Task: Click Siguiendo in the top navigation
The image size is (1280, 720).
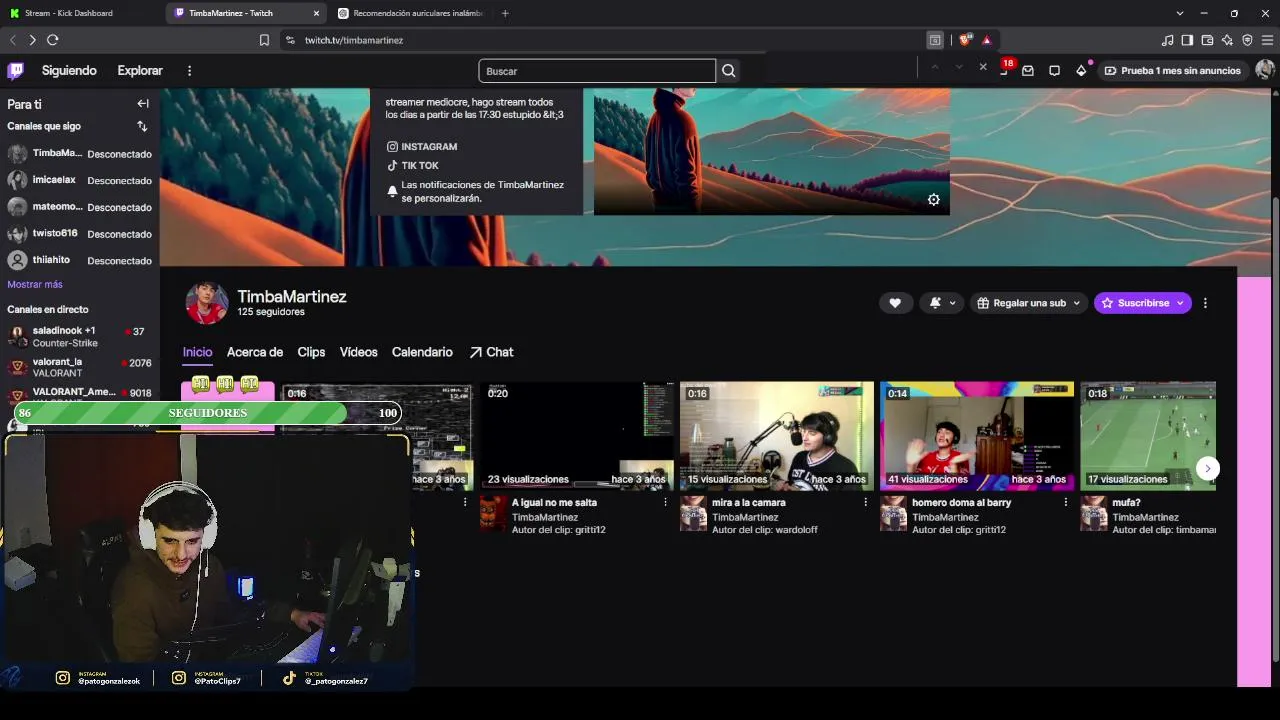Action: (69, 71)
